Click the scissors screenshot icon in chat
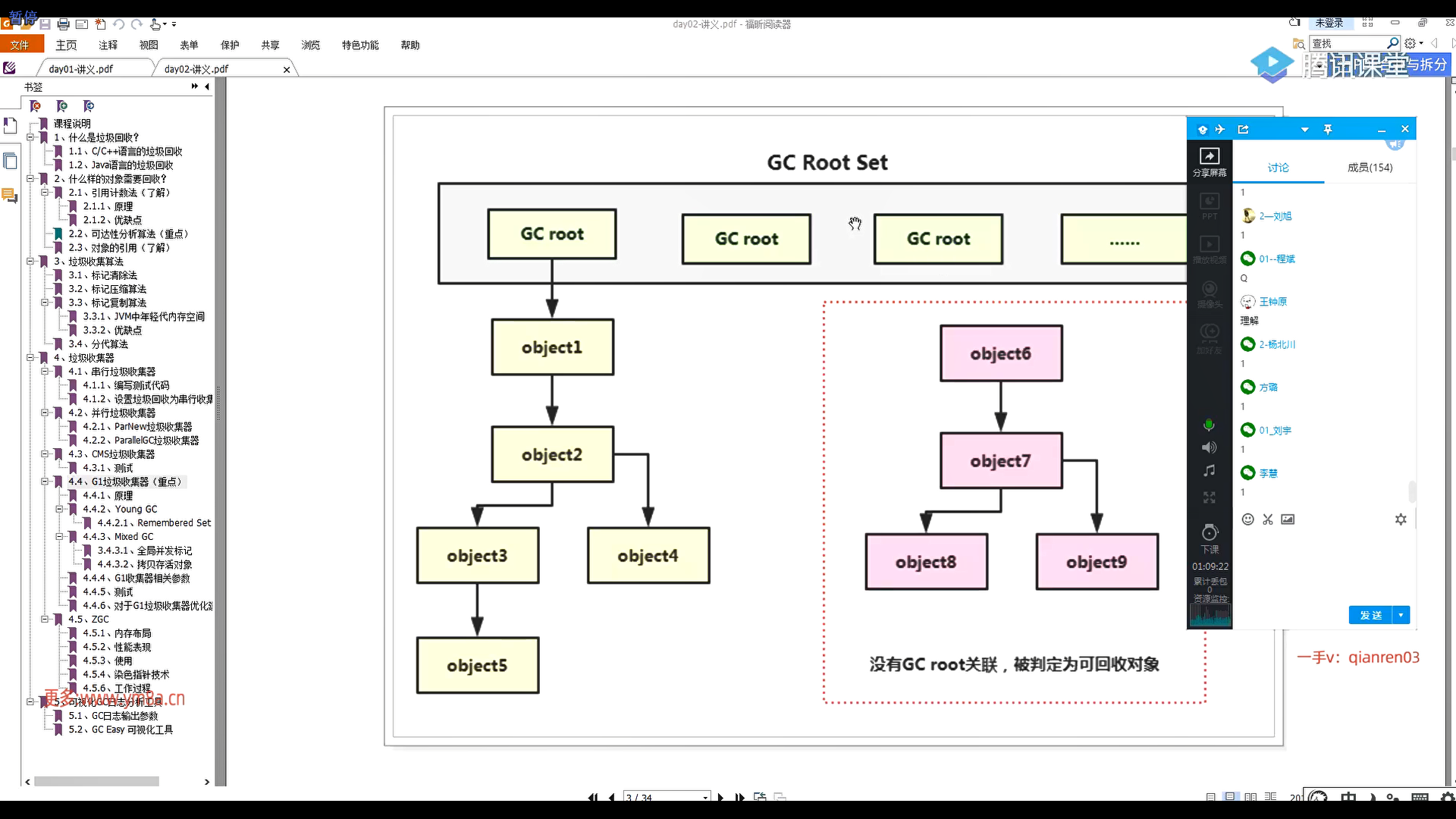The height and width of the screenshot is (819, 1456). pos(1268,519)
